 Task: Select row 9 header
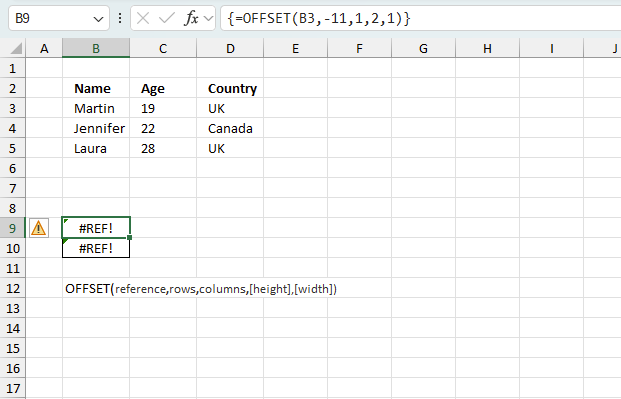click(x=13, y=228)
